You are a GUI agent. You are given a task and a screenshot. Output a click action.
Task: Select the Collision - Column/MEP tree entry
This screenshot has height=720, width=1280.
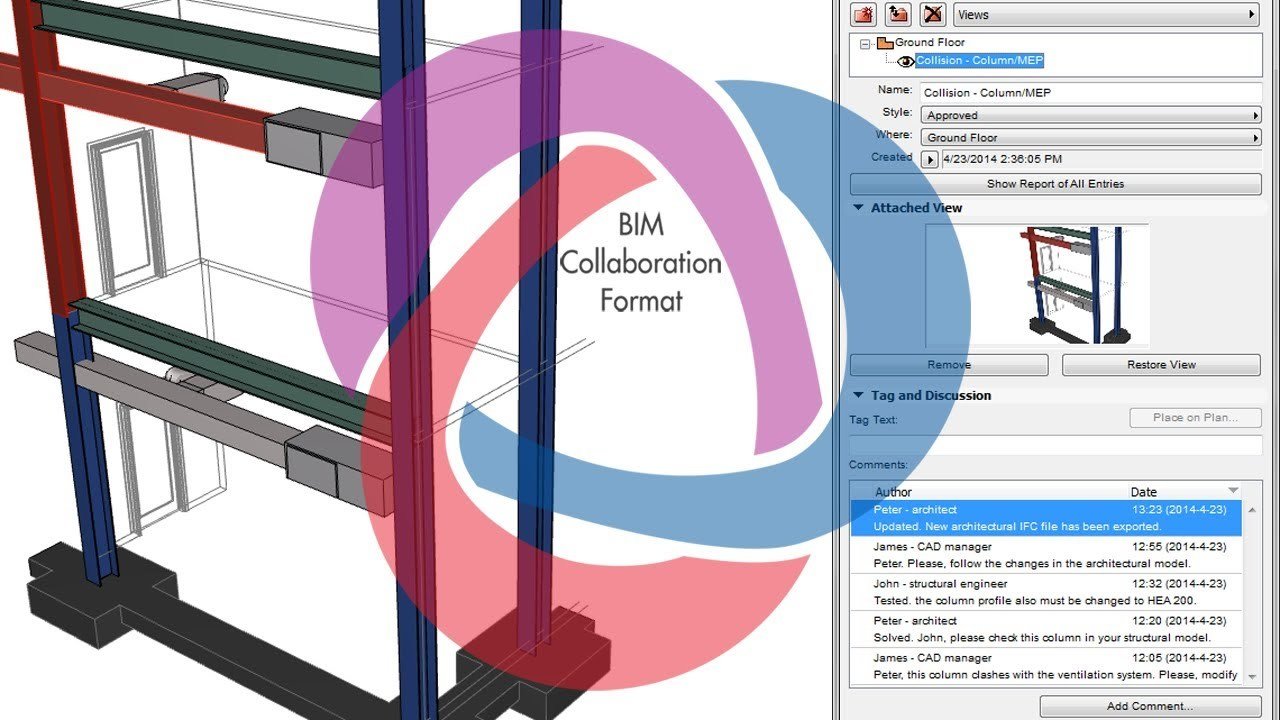pos(980,61)
